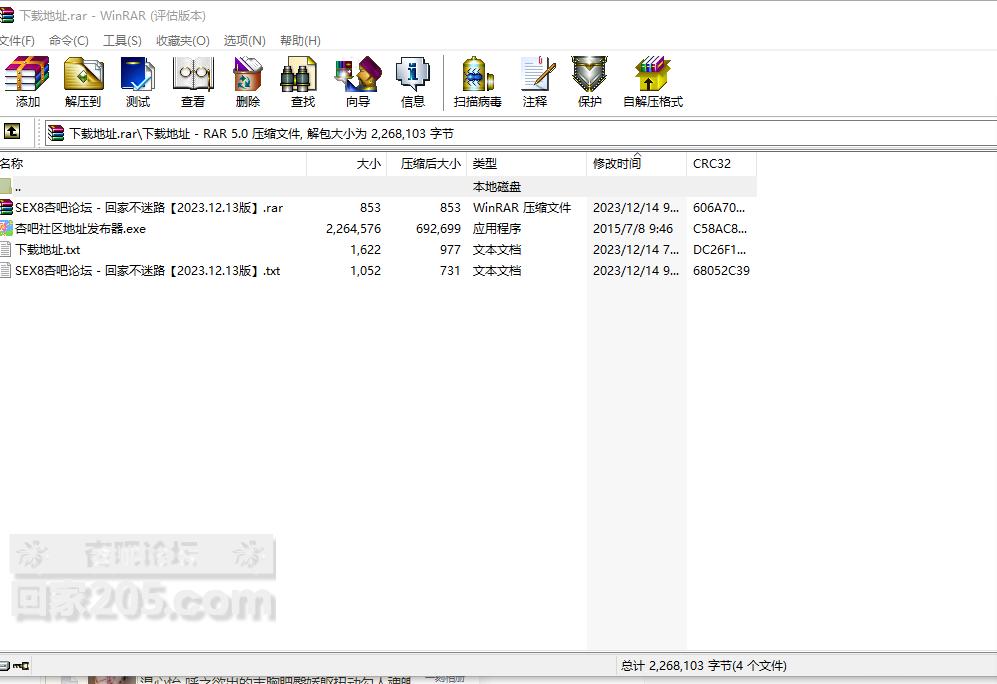Open the Help (帮助) menu
The width and height of the screenshot is (997, 684).
[x=300, y=41]
